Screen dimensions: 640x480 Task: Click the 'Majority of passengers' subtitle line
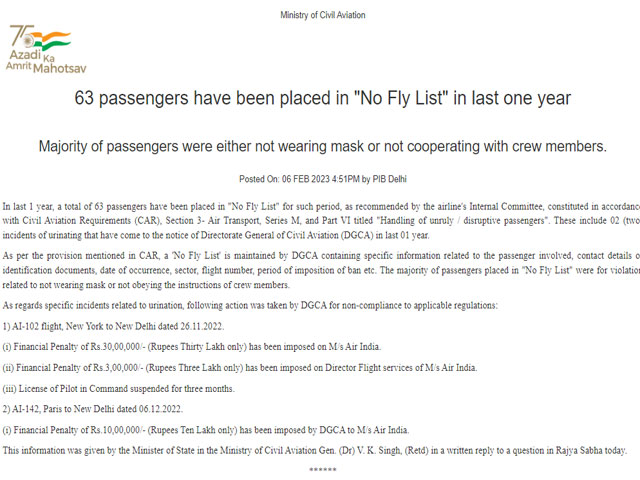coord(322,146)
